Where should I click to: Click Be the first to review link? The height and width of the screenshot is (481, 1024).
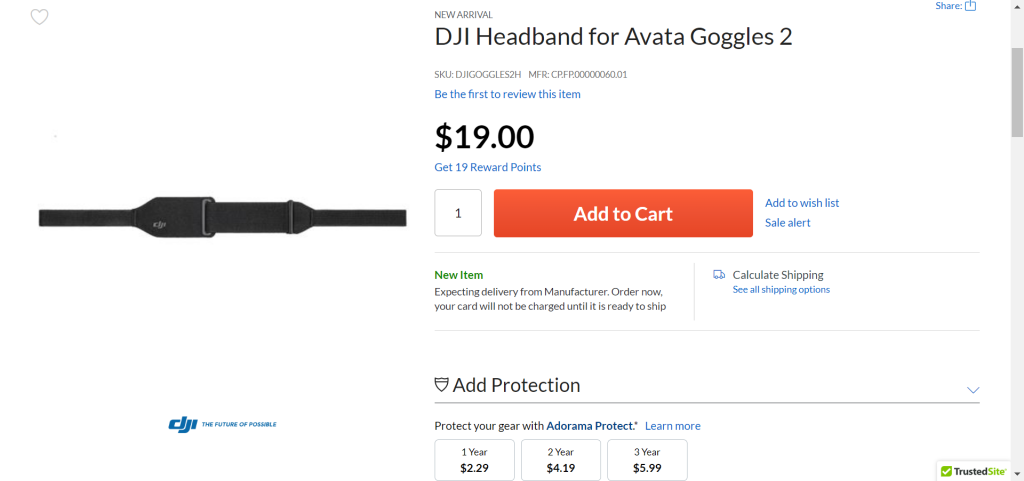pyautogui.click(x=507, y=94)
